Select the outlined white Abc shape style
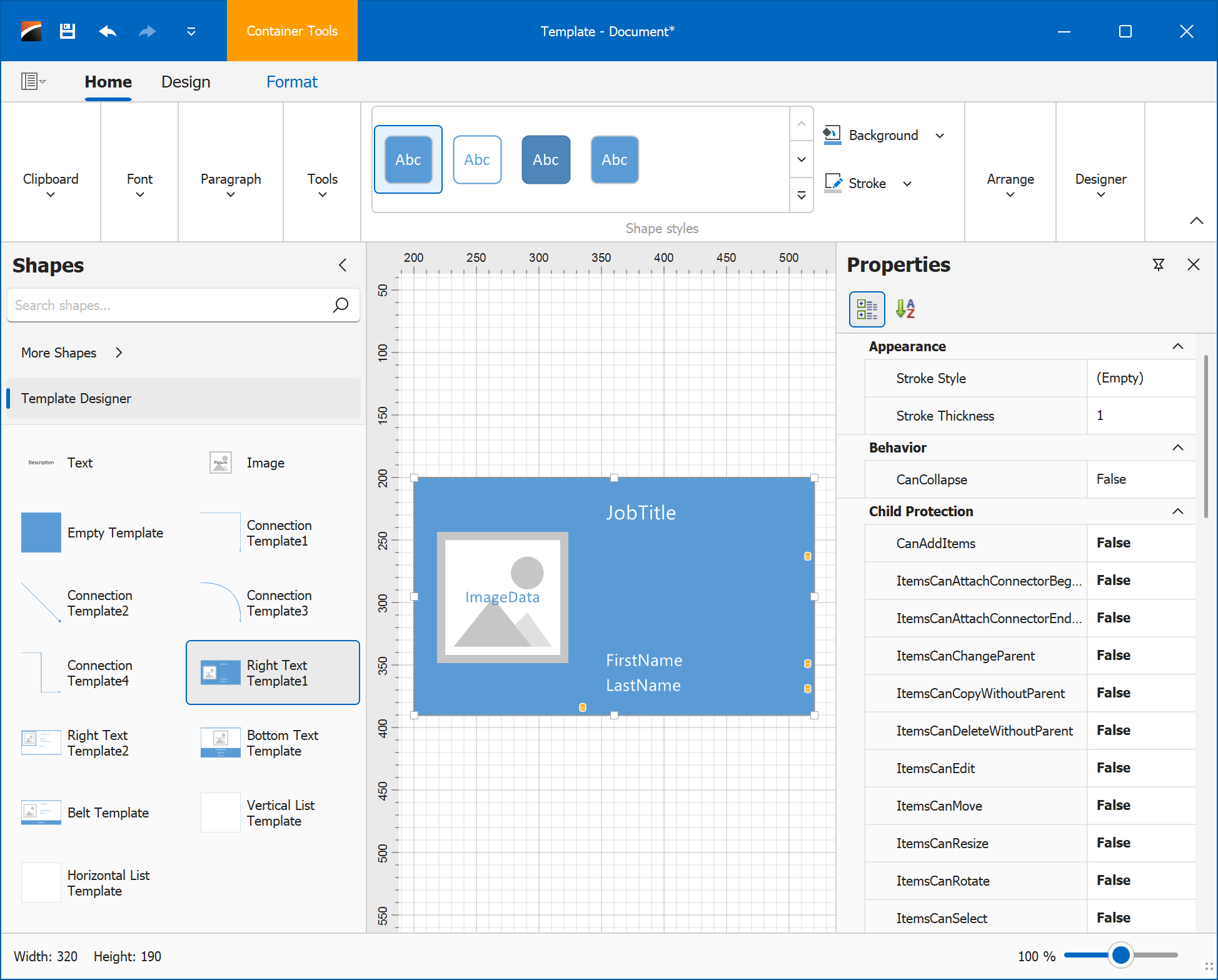The width and height of the screenshot is (1218, 980). point(477,160)
